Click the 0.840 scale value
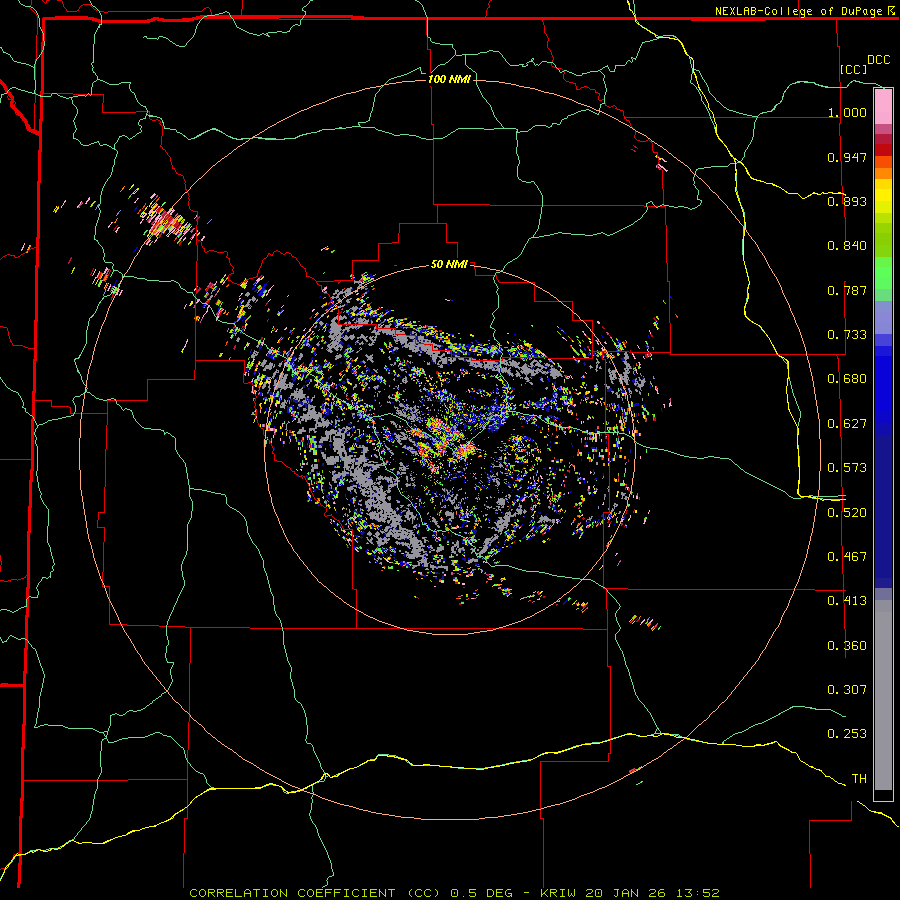This screenshot has width=900, height=900. tap(847, 246)
